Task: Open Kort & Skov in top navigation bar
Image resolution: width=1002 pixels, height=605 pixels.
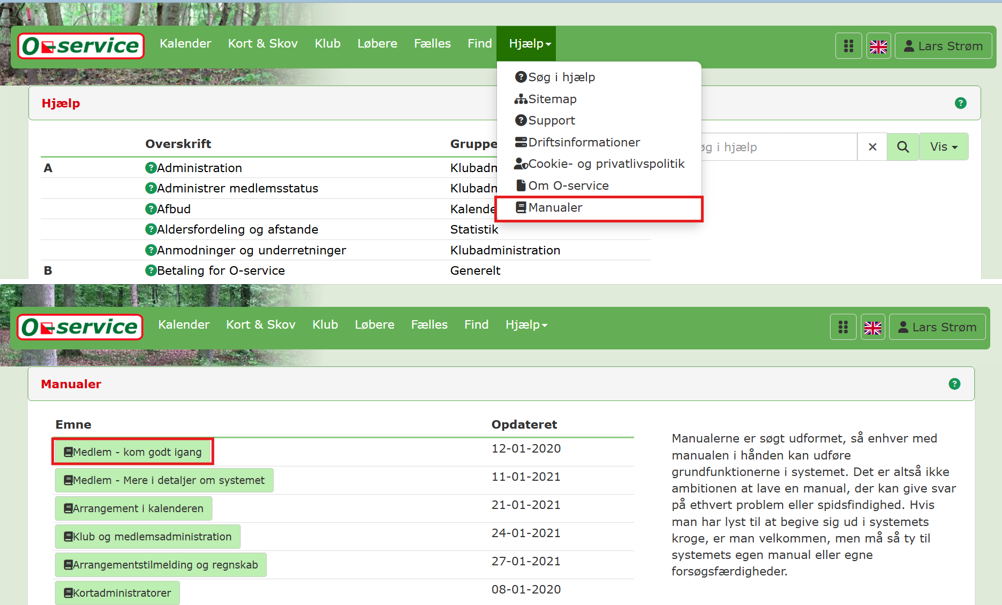Action: coord(263,43)
